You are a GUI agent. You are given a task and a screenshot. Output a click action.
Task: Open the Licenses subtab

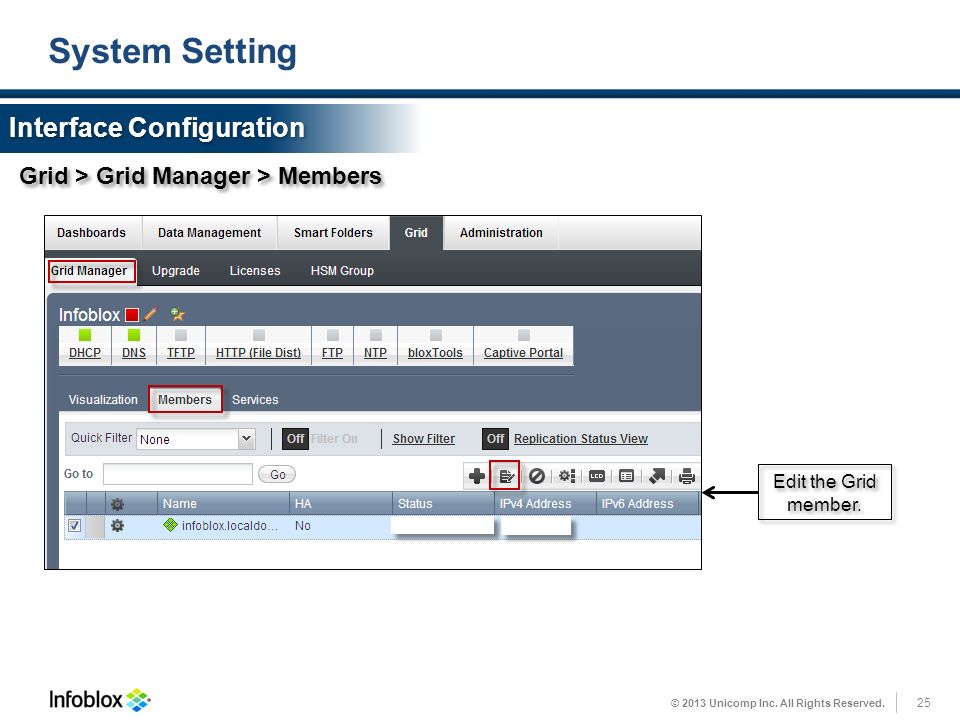click(x=255, y=271)
